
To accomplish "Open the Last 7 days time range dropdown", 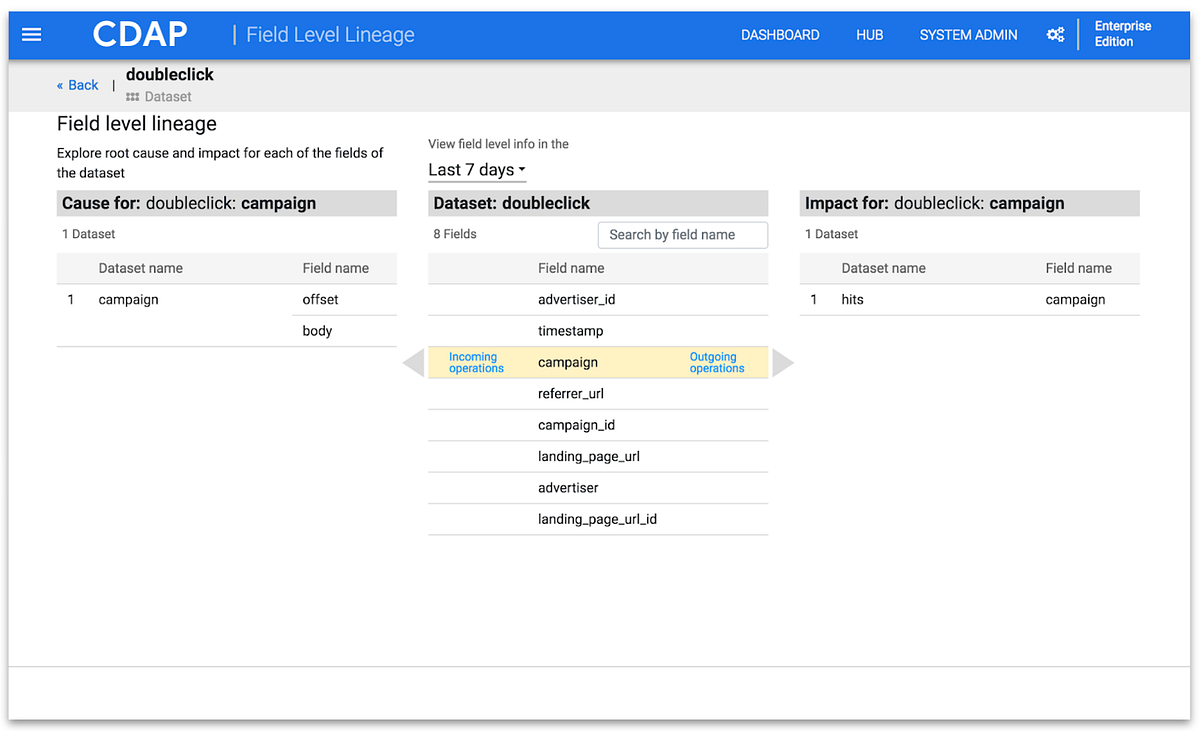I will (x=477, y=170).
